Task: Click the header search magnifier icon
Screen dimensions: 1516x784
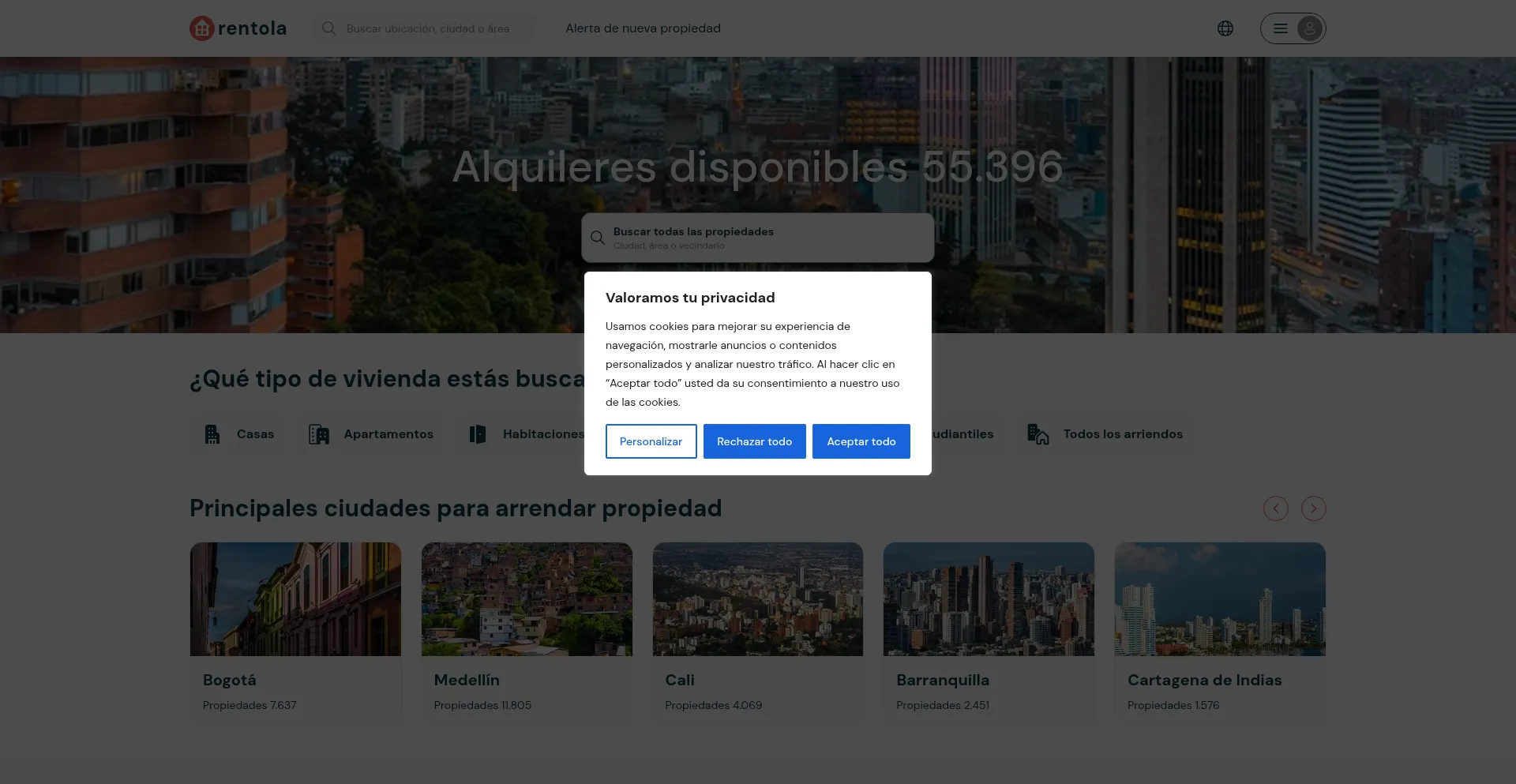Action: (329, 28)
